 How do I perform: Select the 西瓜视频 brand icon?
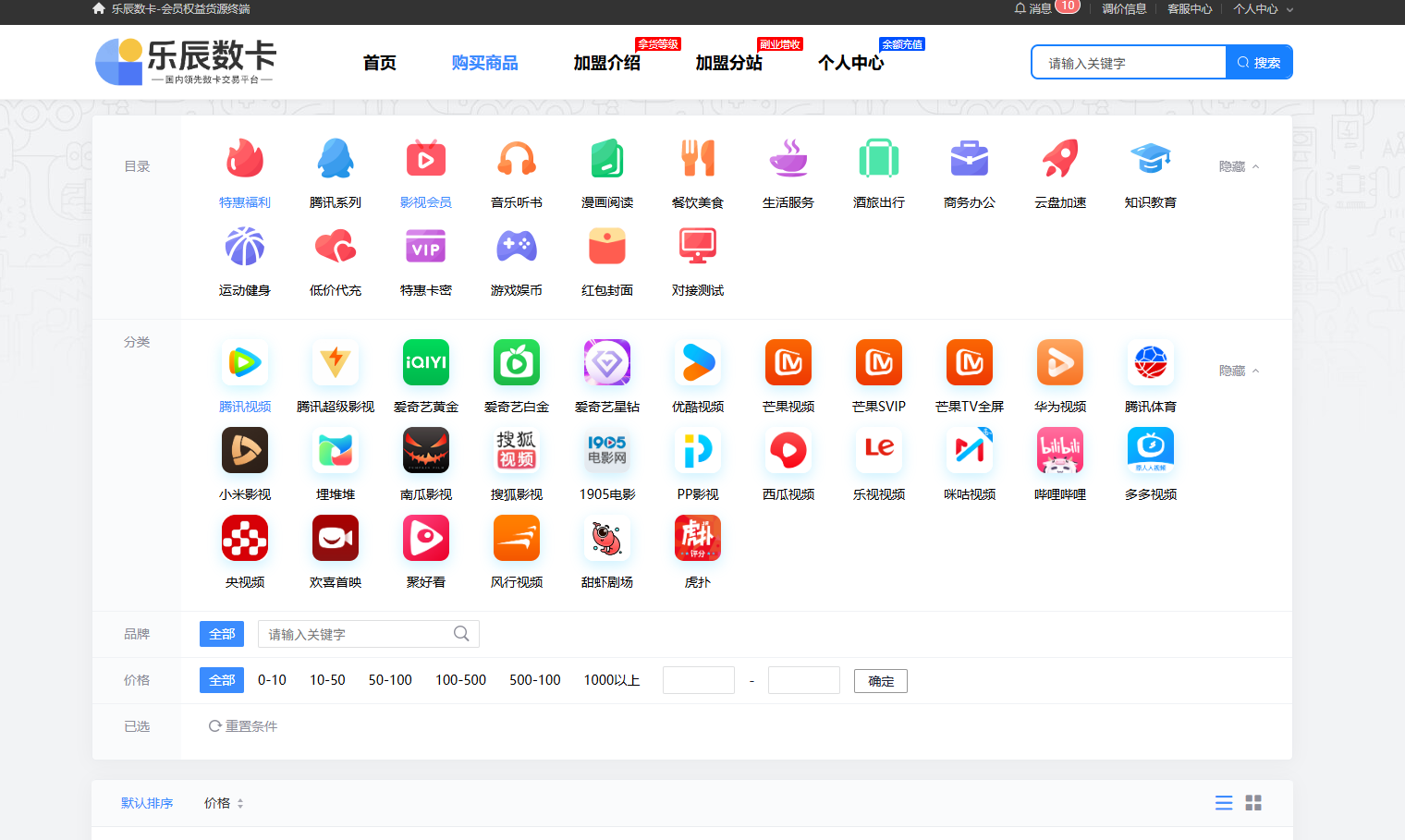click(788, 451)
